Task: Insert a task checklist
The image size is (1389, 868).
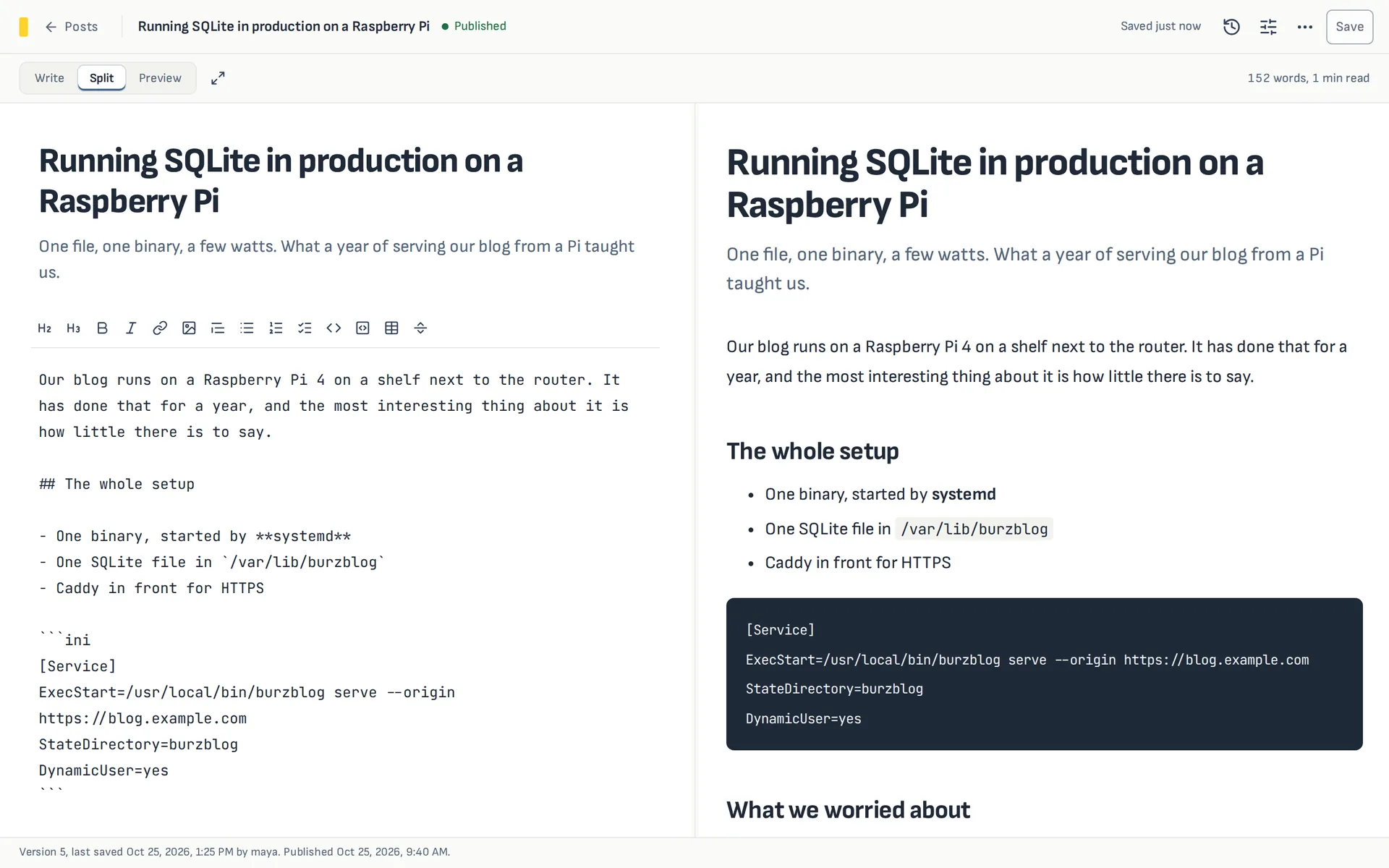Action: click(305, 328)
